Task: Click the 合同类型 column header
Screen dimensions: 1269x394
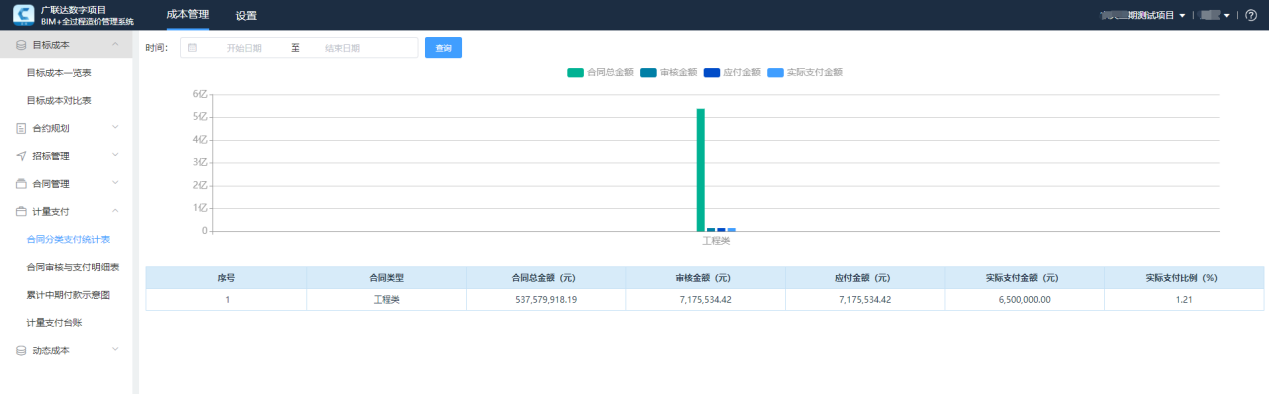Action: point(386,277)
